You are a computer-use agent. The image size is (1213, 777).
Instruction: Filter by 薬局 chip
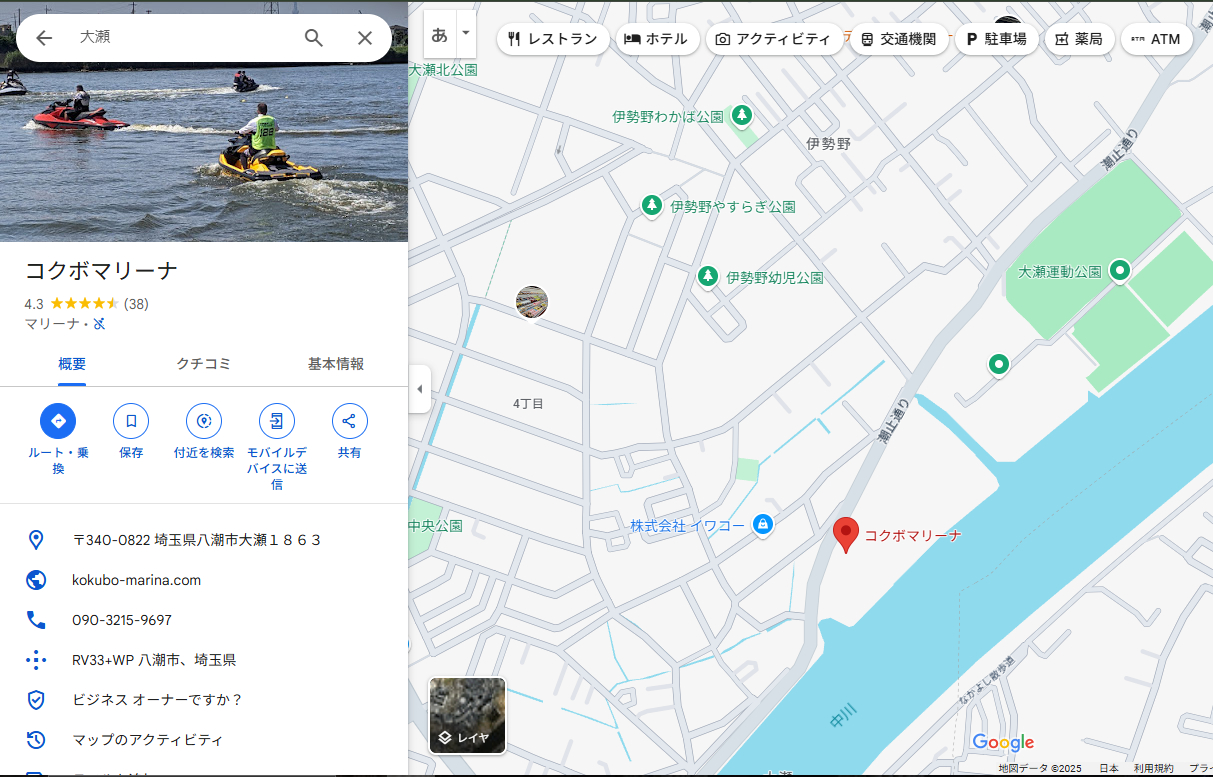coord(1079,39)
